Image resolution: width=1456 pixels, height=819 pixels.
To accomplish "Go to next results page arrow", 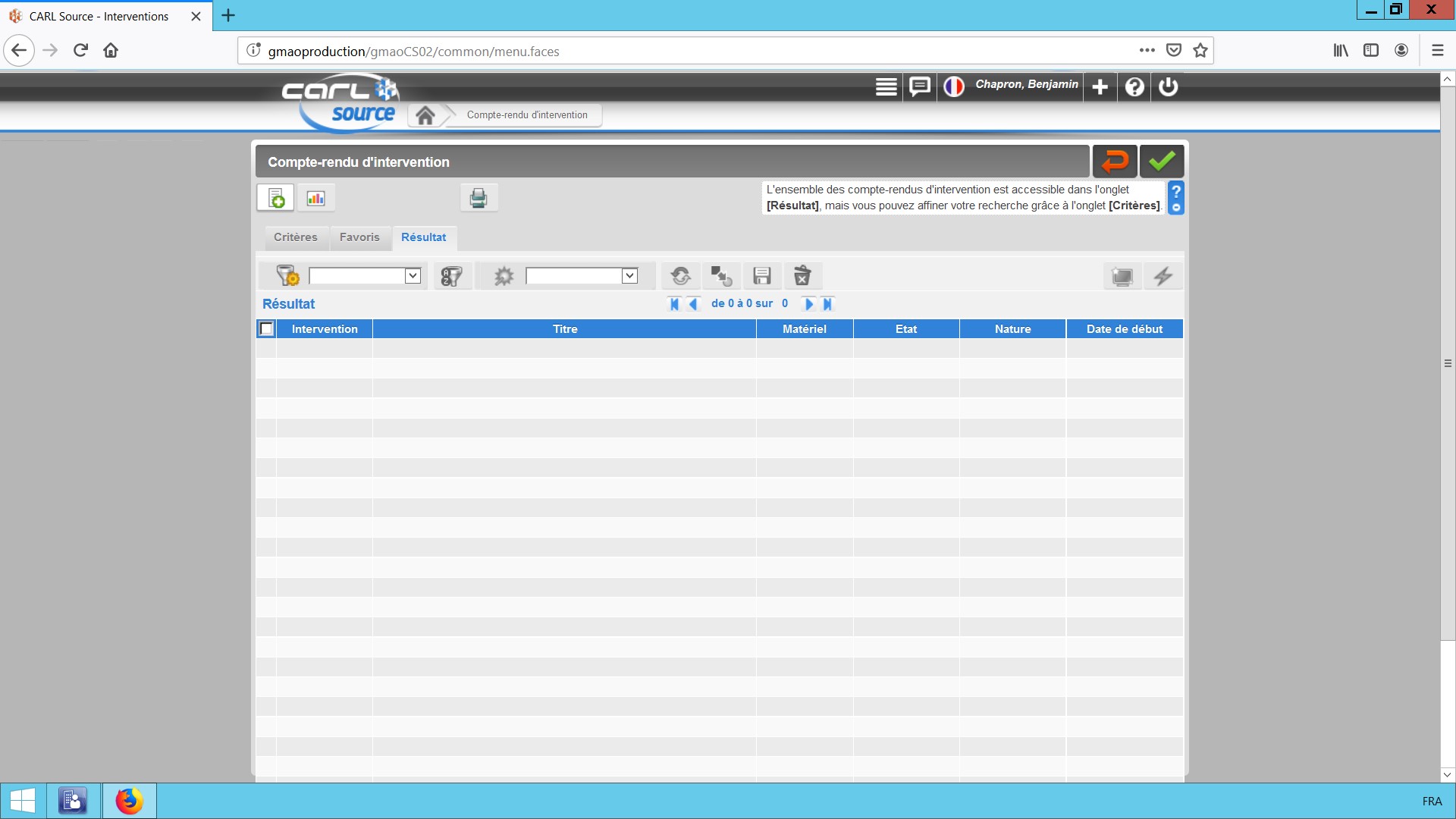I will pos(808,304).
